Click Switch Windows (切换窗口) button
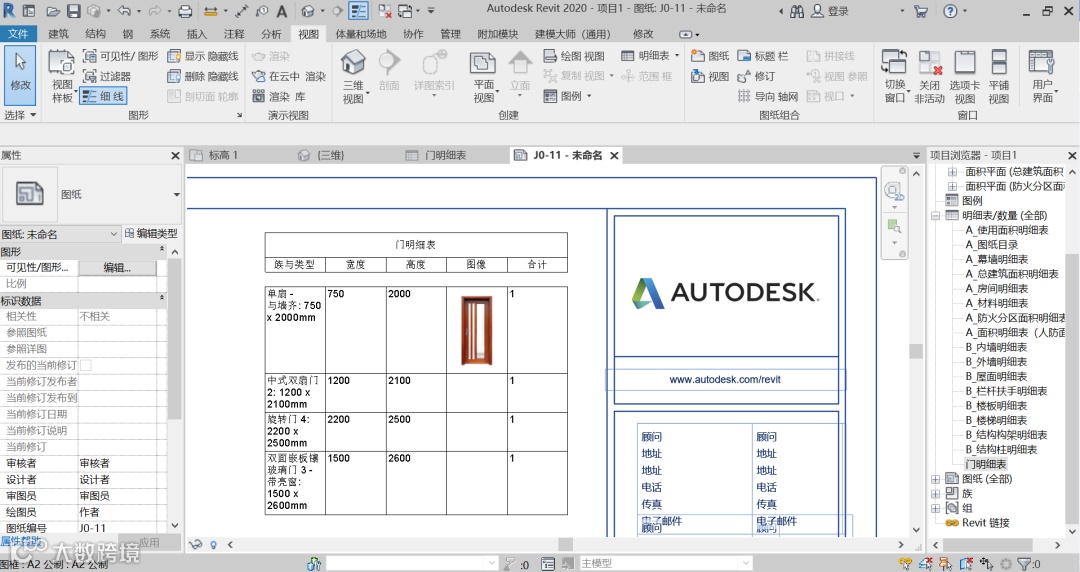Viewport: 1080px width, 572px height. 895,76
